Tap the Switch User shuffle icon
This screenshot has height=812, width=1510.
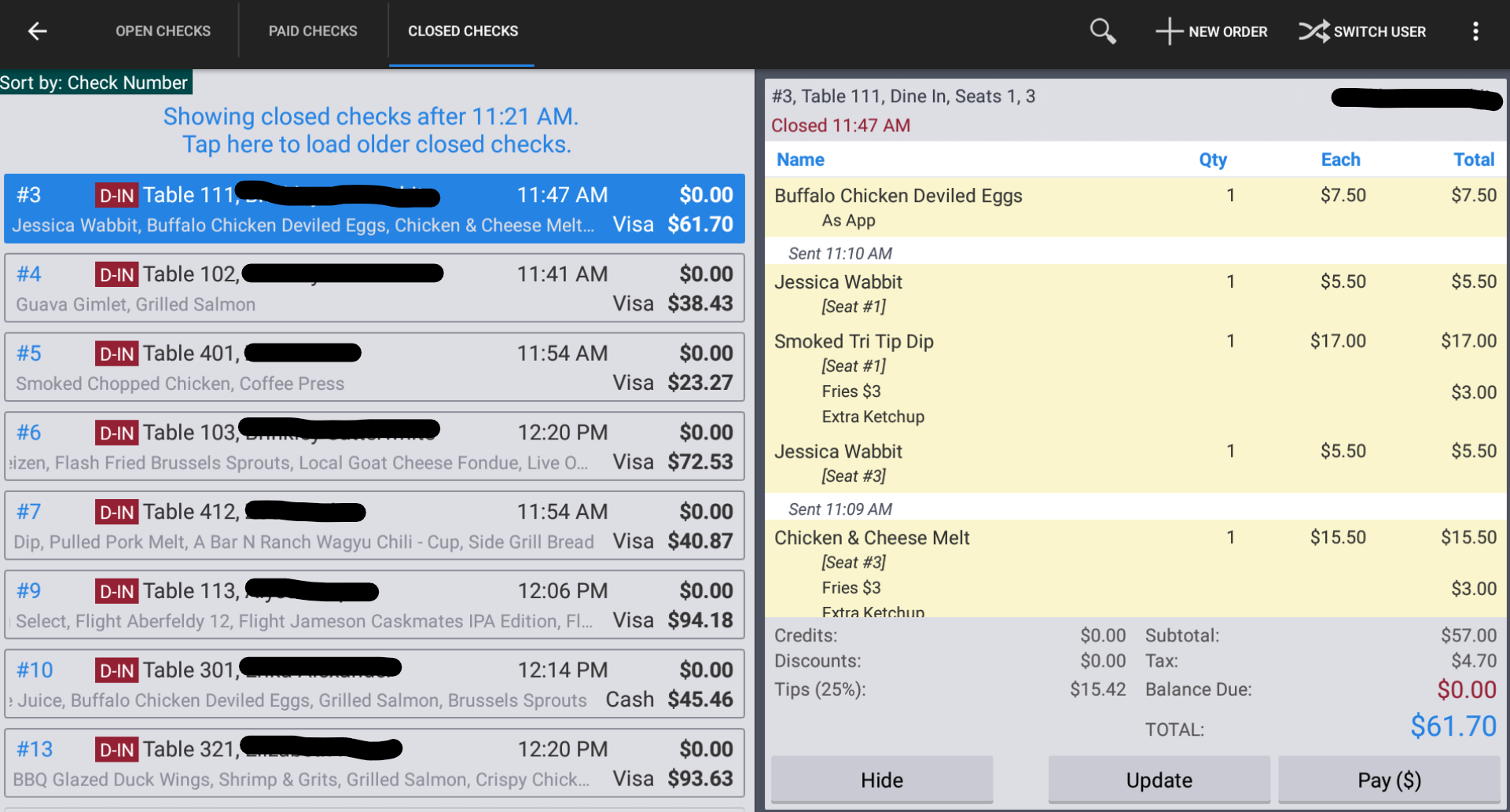click(1313, 31)
